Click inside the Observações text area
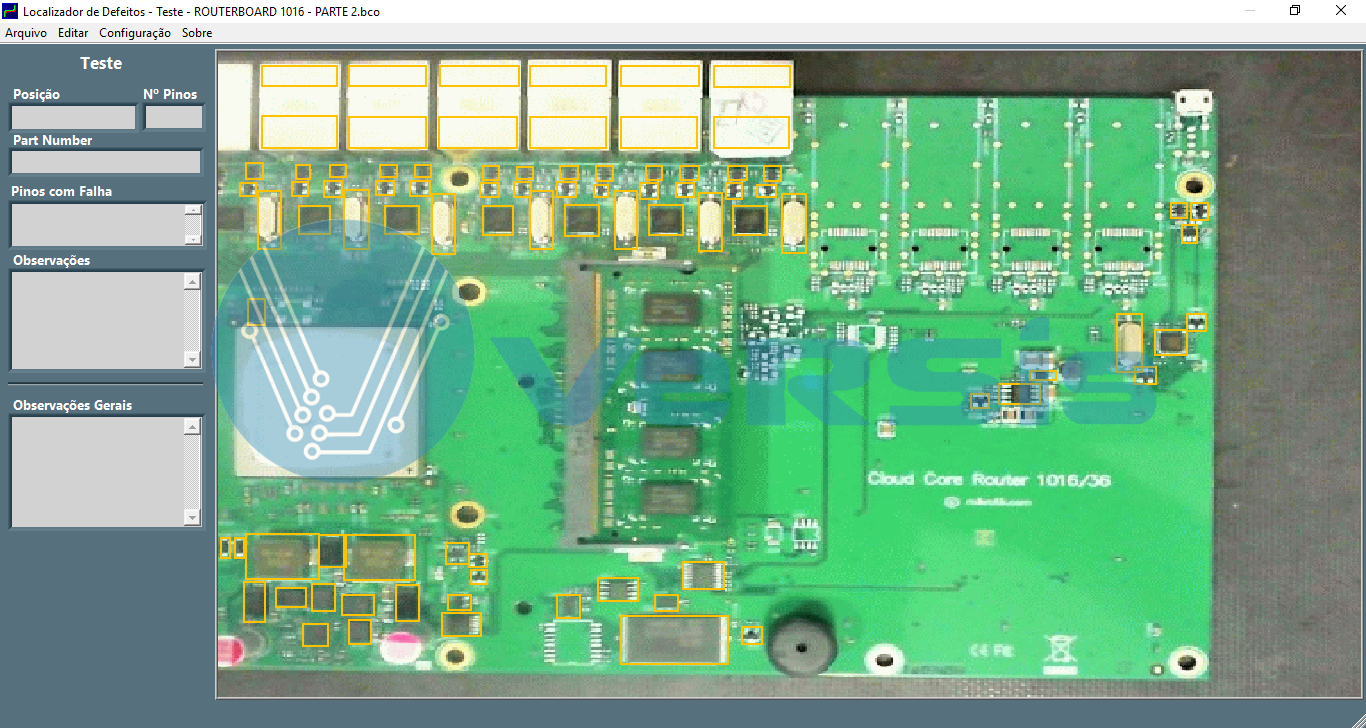This screenshot has height=728, width=1366. (97, 320)
